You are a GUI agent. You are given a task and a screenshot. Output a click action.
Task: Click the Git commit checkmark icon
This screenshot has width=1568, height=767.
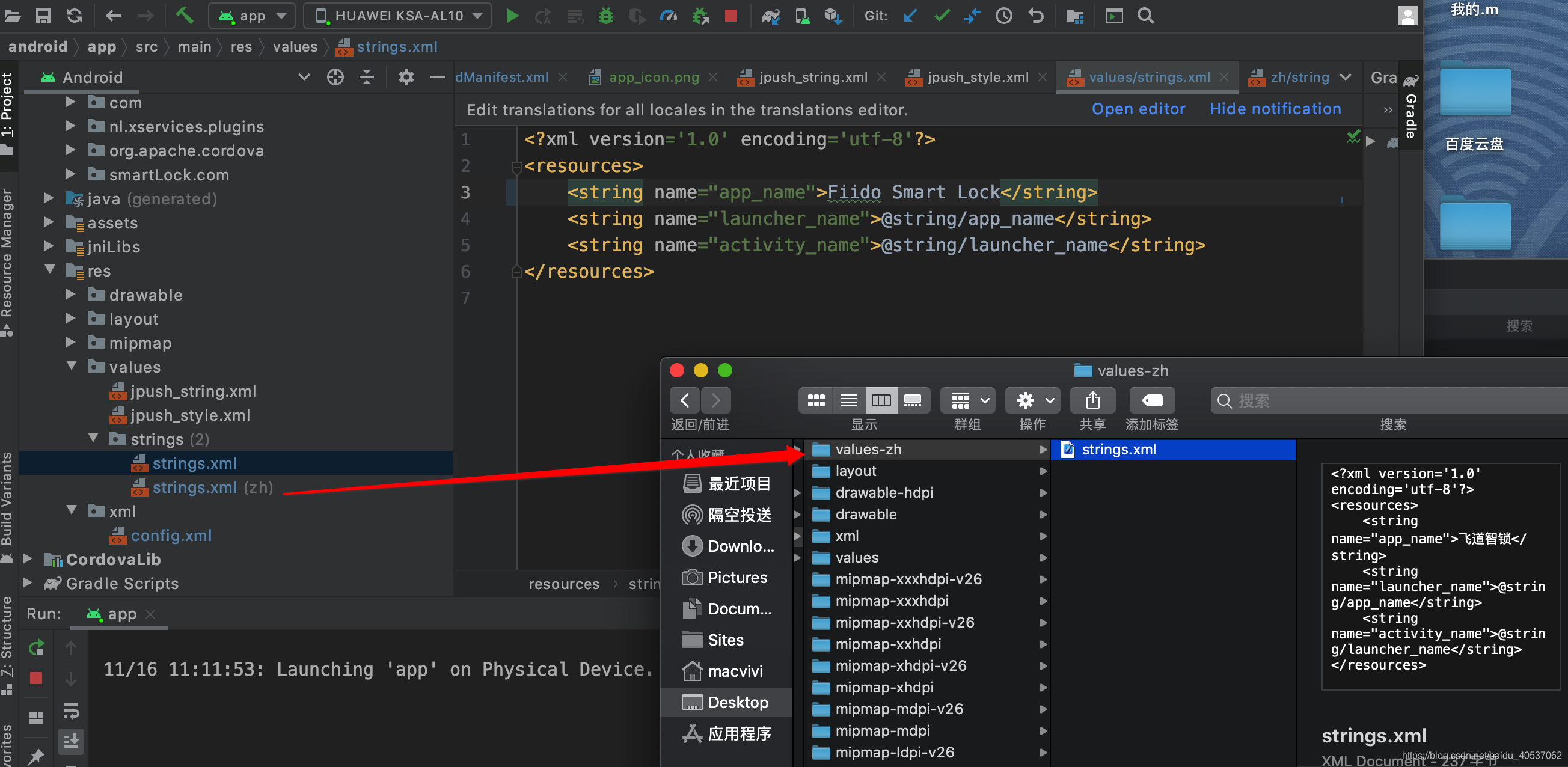point(942,16)
